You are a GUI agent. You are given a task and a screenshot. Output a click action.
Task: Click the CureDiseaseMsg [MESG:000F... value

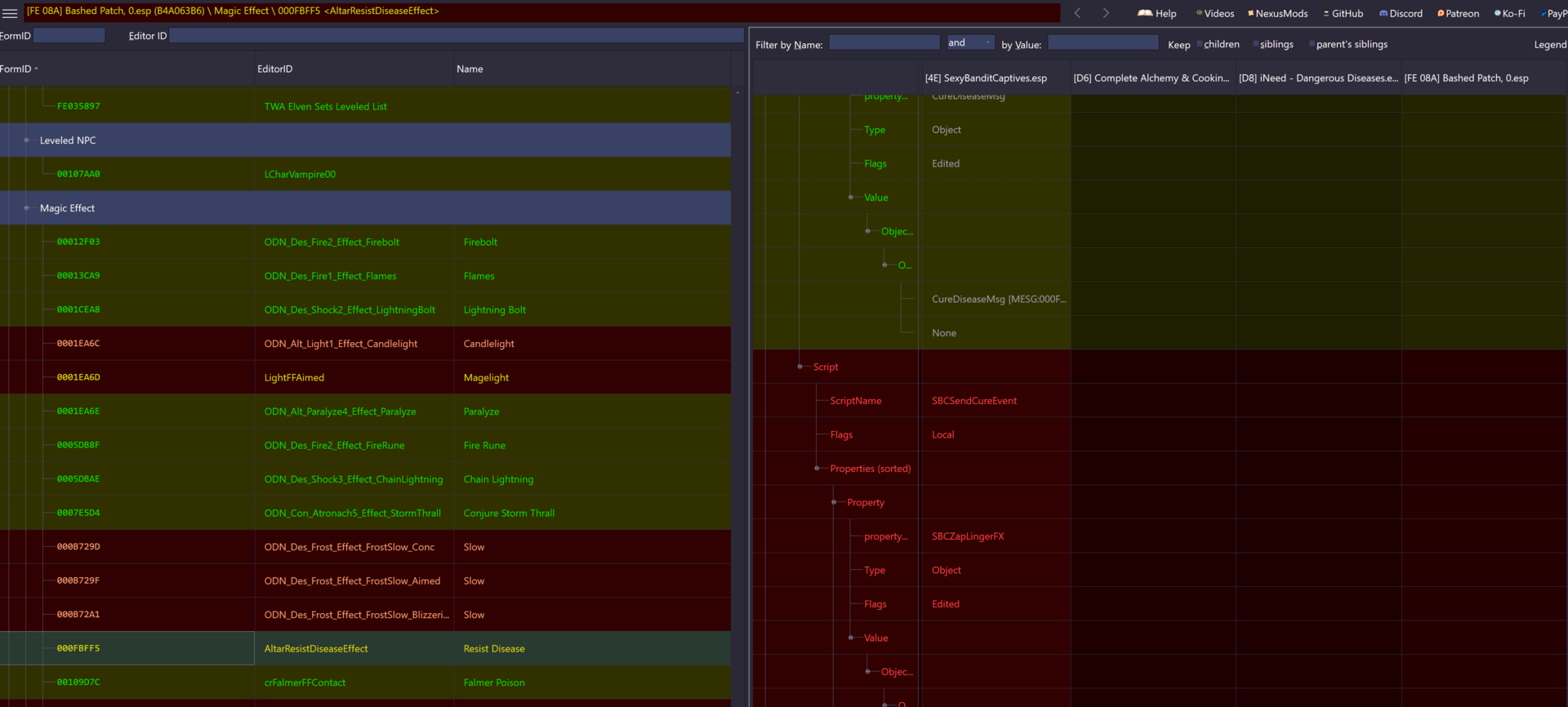click(x=999, y=300)
